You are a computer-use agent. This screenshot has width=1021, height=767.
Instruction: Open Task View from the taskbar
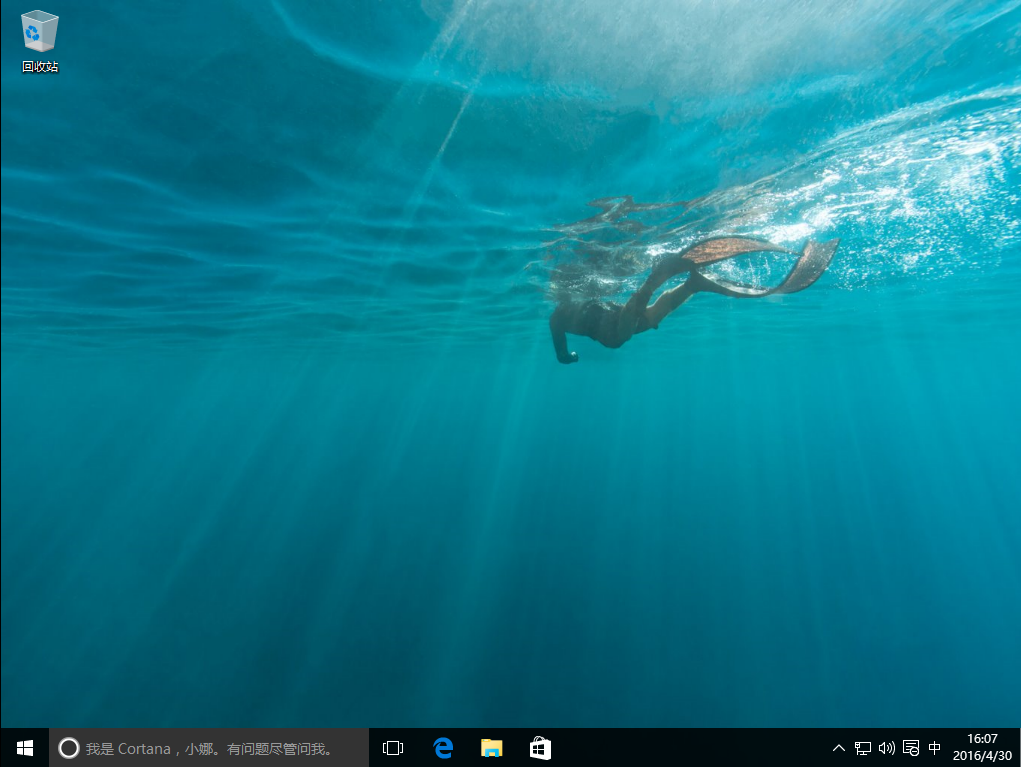[x=393, y=748]
